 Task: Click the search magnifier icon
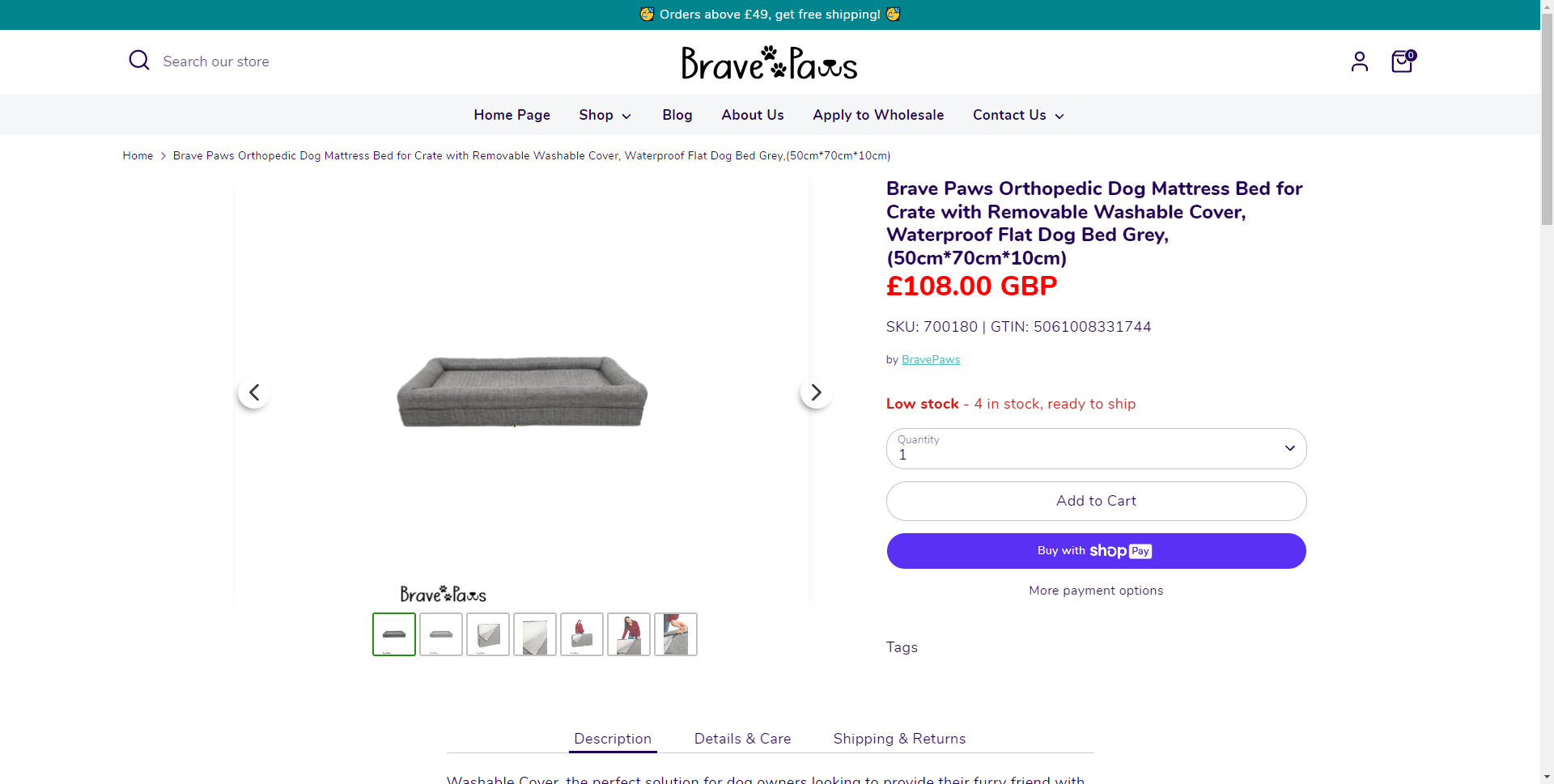pos(139,61)
